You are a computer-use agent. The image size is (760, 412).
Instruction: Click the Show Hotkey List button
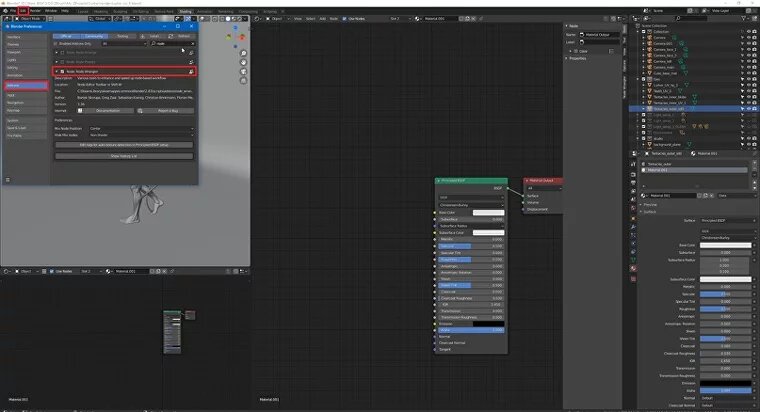click(124, 156)
